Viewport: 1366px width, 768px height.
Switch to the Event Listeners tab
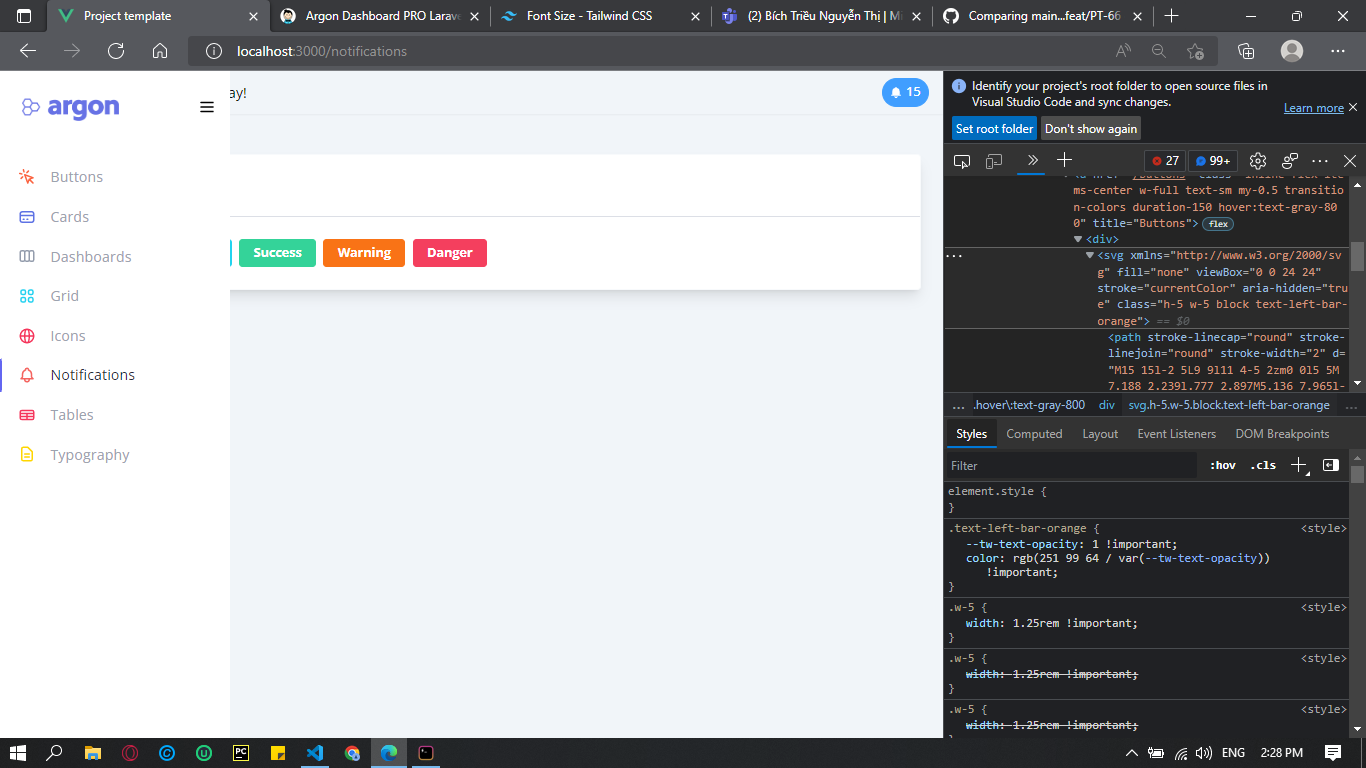pyautogui.click(x=1176, y=434)
